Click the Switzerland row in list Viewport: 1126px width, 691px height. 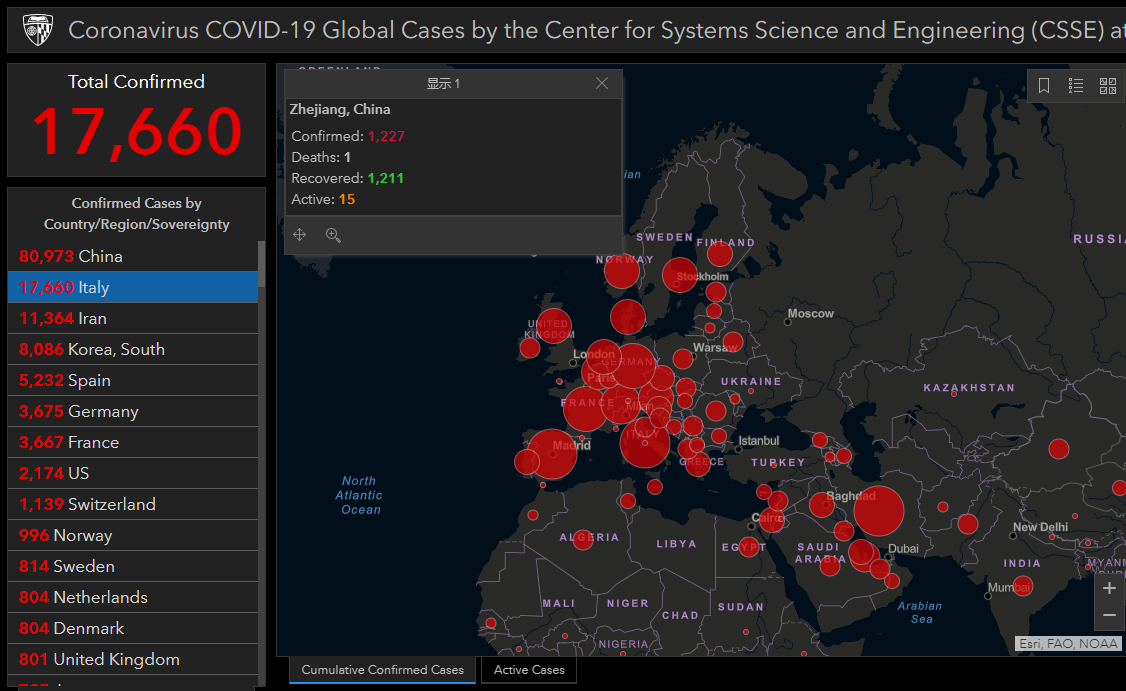pos(133,504)
